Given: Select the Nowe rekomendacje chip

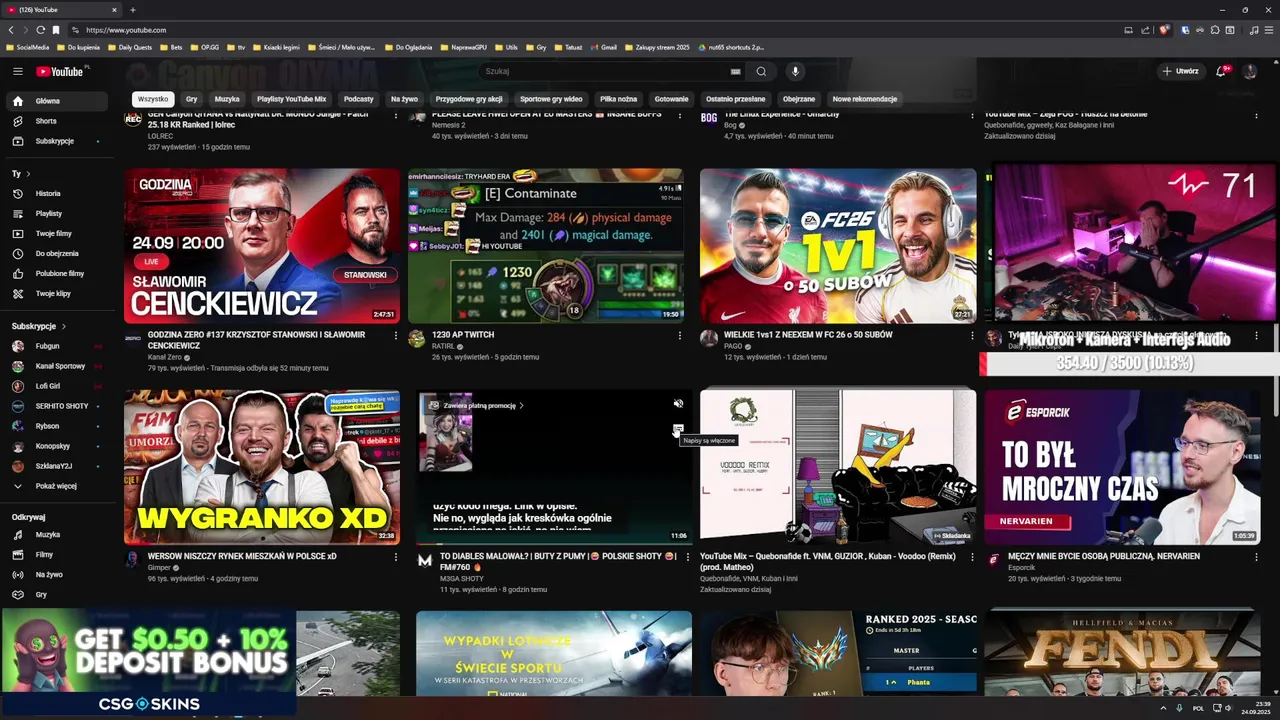Looking at the screenshot, I should [865, 99].
